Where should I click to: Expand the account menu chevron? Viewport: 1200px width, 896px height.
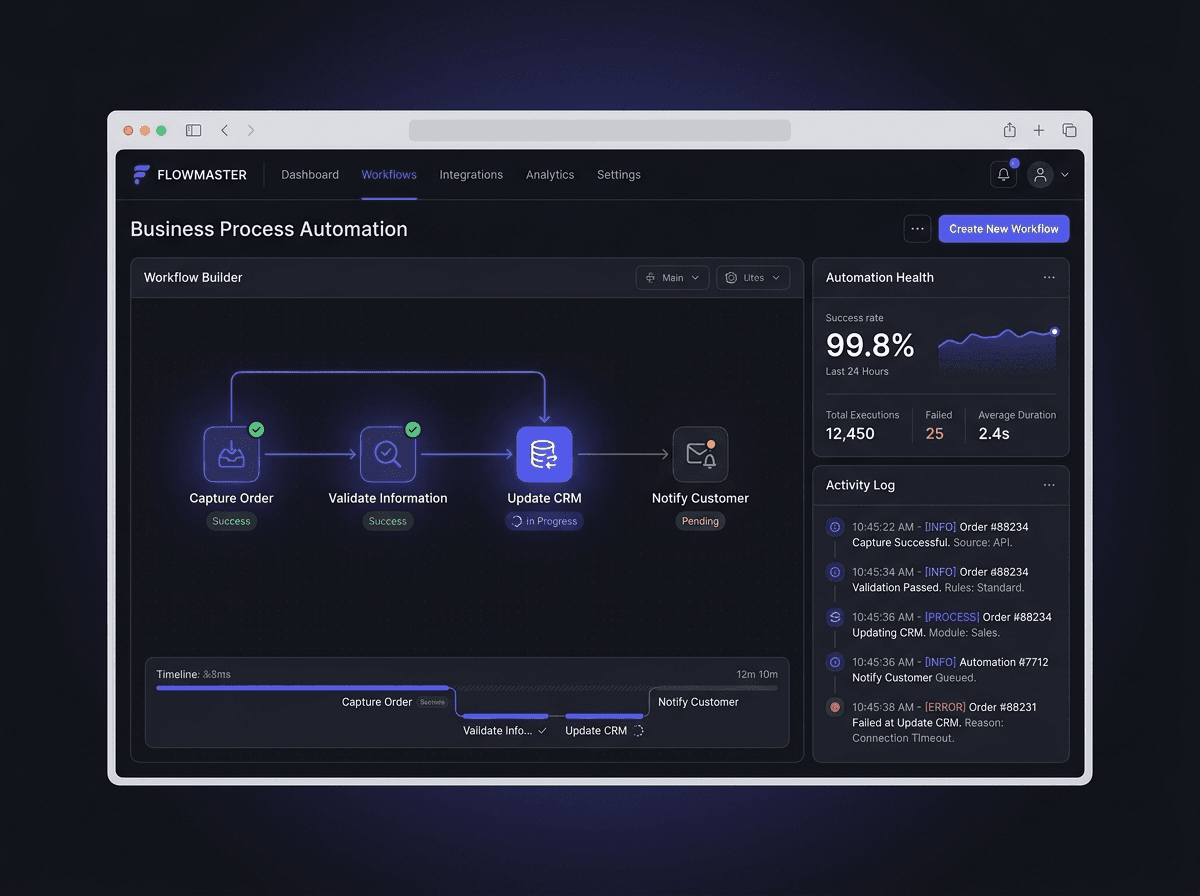1065,175
